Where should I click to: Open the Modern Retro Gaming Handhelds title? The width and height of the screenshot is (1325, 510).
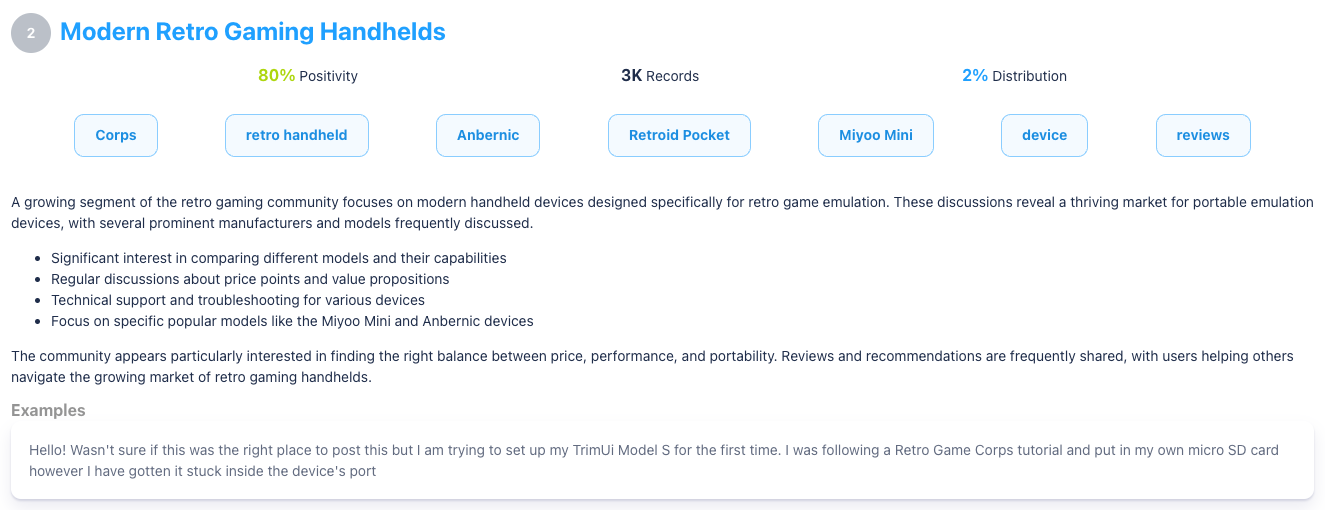[253, 32]
